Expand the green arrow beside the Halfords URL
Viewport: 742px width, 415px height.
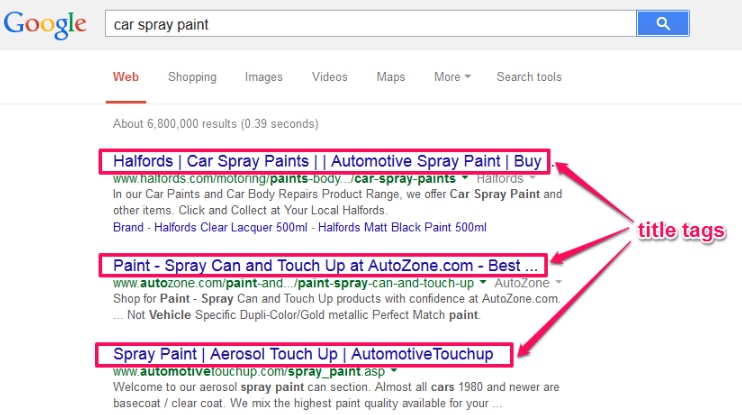[465, 178]
